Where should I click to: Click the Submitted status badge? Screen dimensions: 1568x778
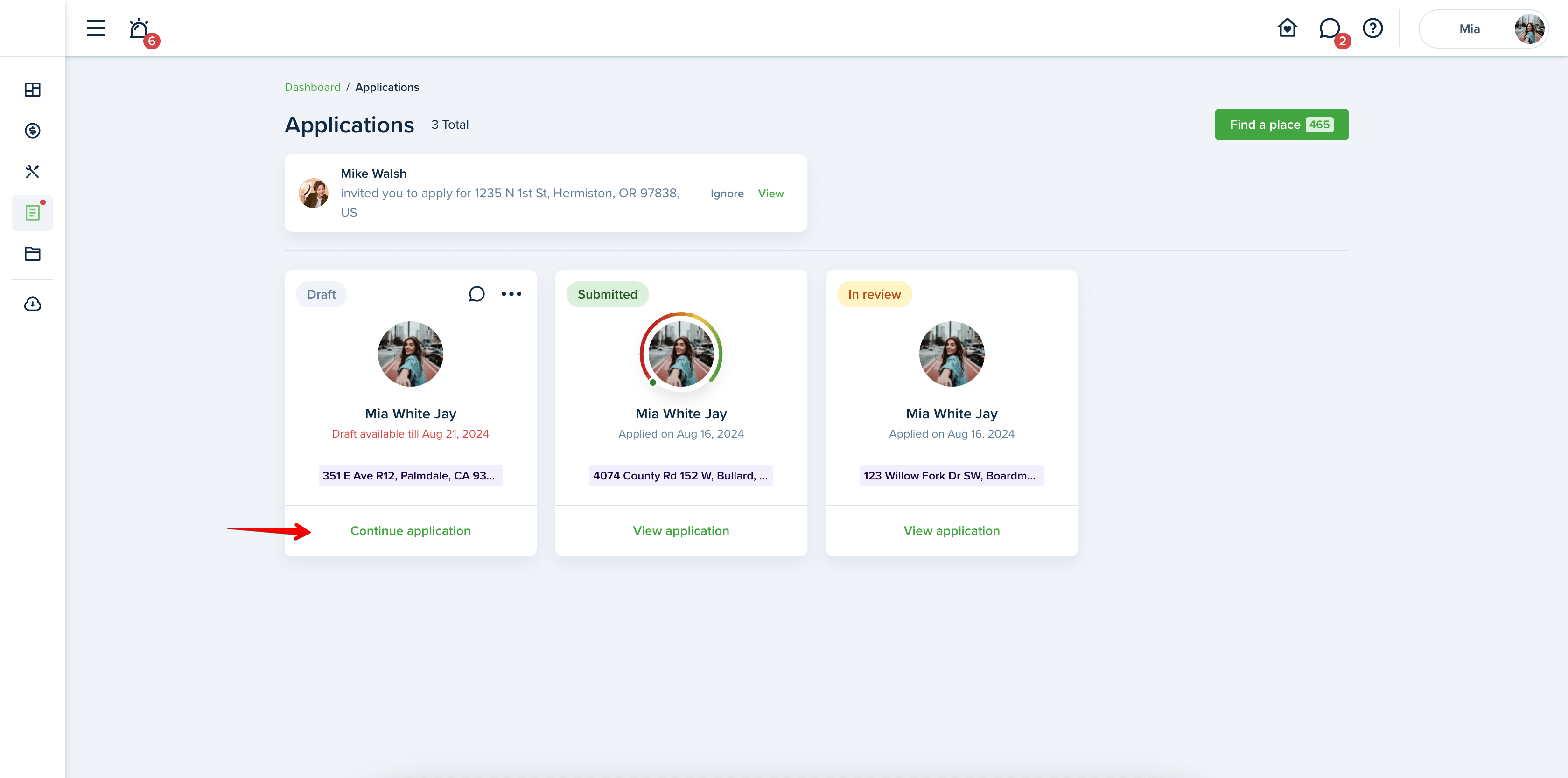(607, 294)
